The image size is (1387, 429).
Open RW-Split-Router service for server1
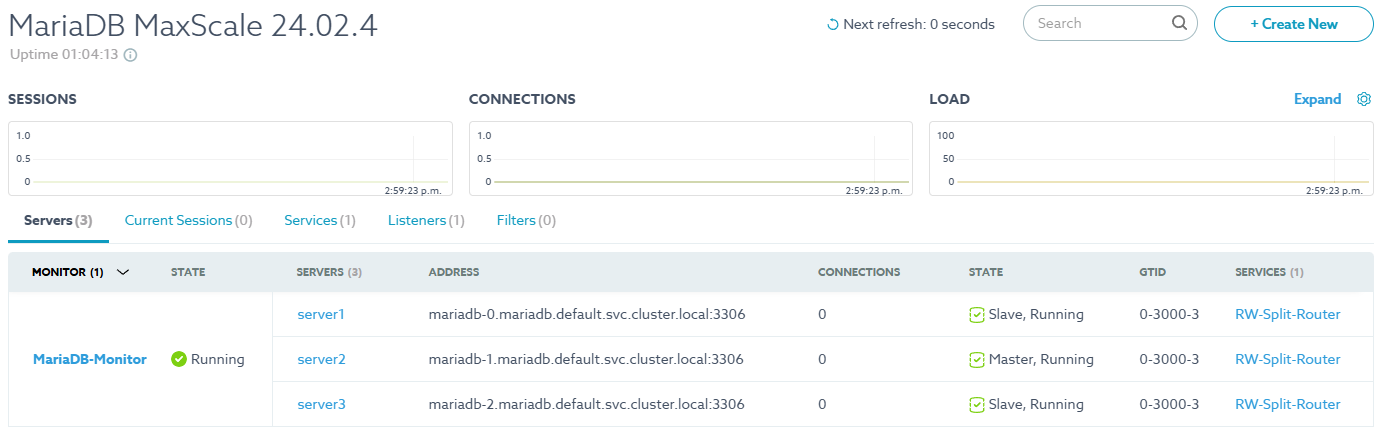1288,314
